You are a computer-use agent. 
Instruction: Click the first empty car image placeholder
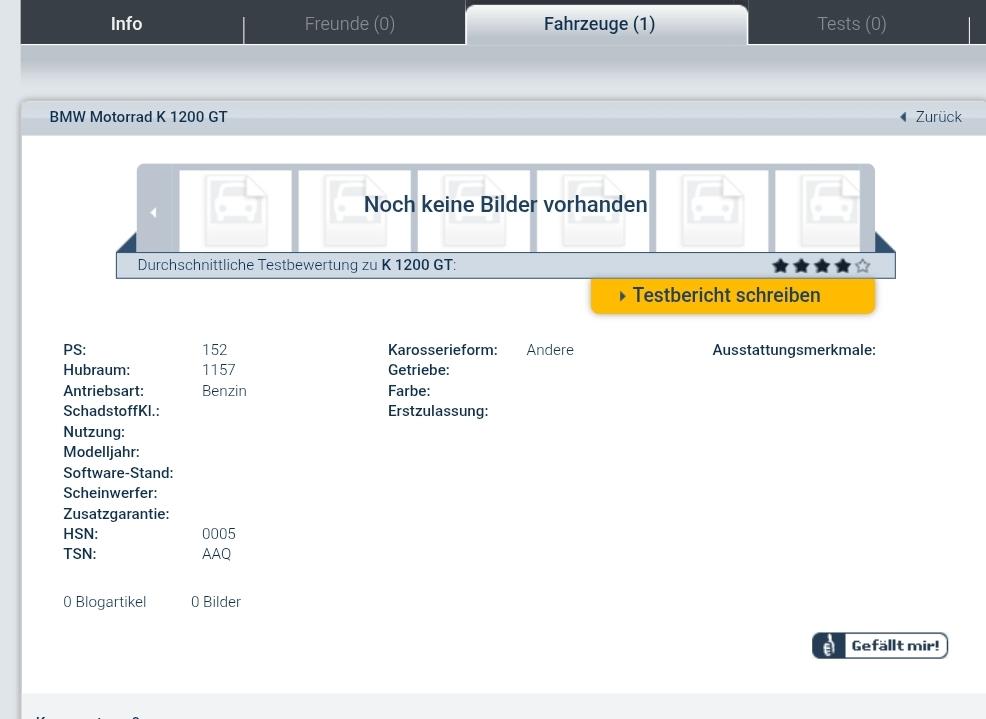[x=236, y=211]
